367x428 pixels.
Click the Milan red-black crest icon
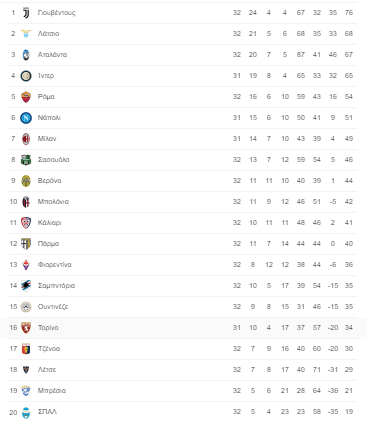[x=26, y=139]
